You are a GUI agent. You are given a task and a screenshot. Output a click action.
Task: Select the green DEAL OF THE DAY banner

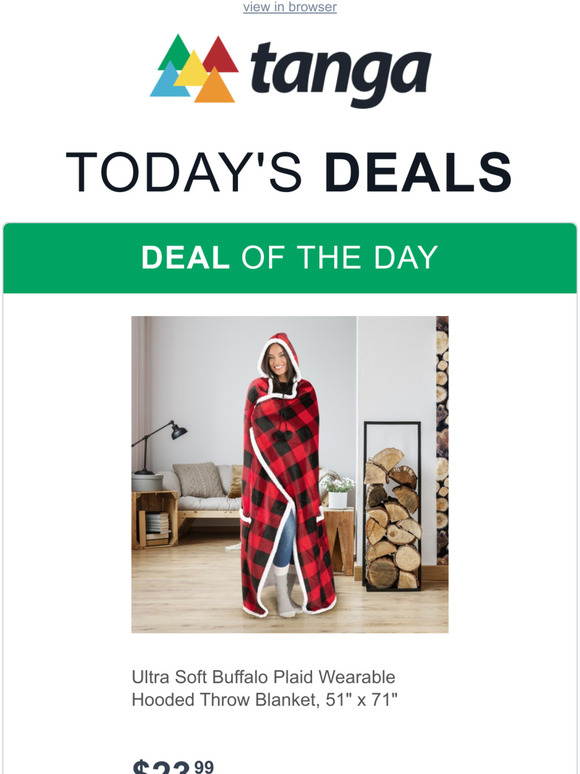[290, 258]
